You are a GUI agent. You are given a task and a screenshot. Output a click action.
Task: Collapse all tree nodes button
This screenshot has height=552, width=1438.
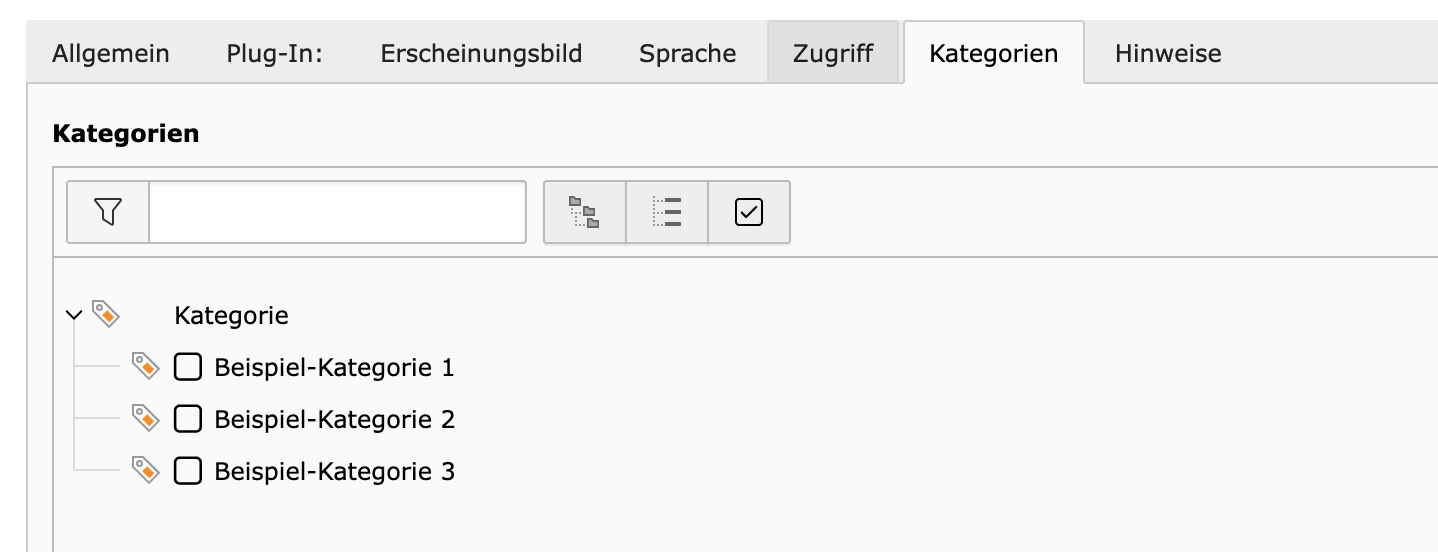tap(667, 212)
